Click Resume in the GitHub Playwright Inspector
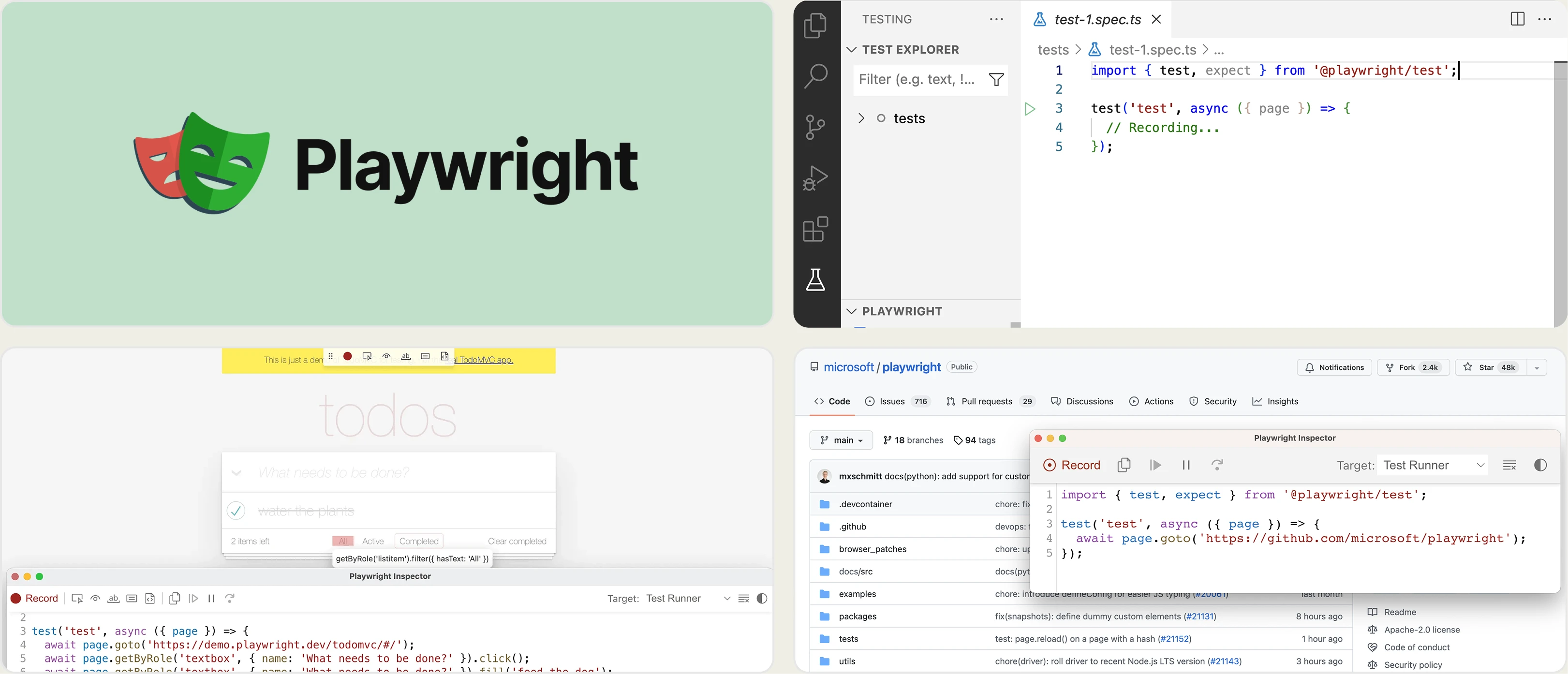 (1155, 465)
